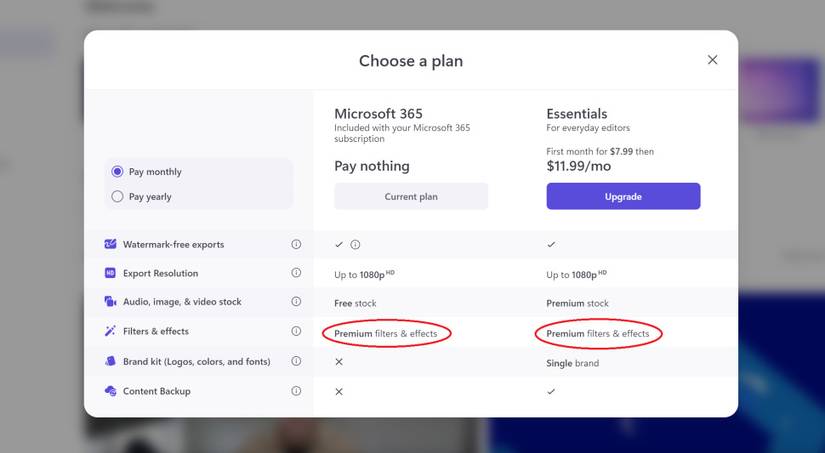Show info for Audio, image, & video stock
Viewport: 825px width, 453px height.
coord(296,301)
